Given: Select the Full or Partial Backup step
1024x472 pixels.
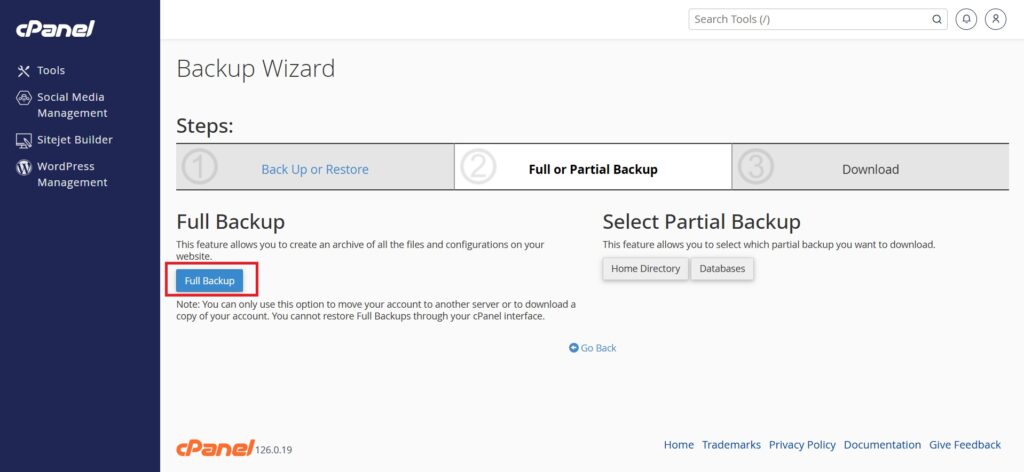Looking at the screenshot, I should (593, 169).
